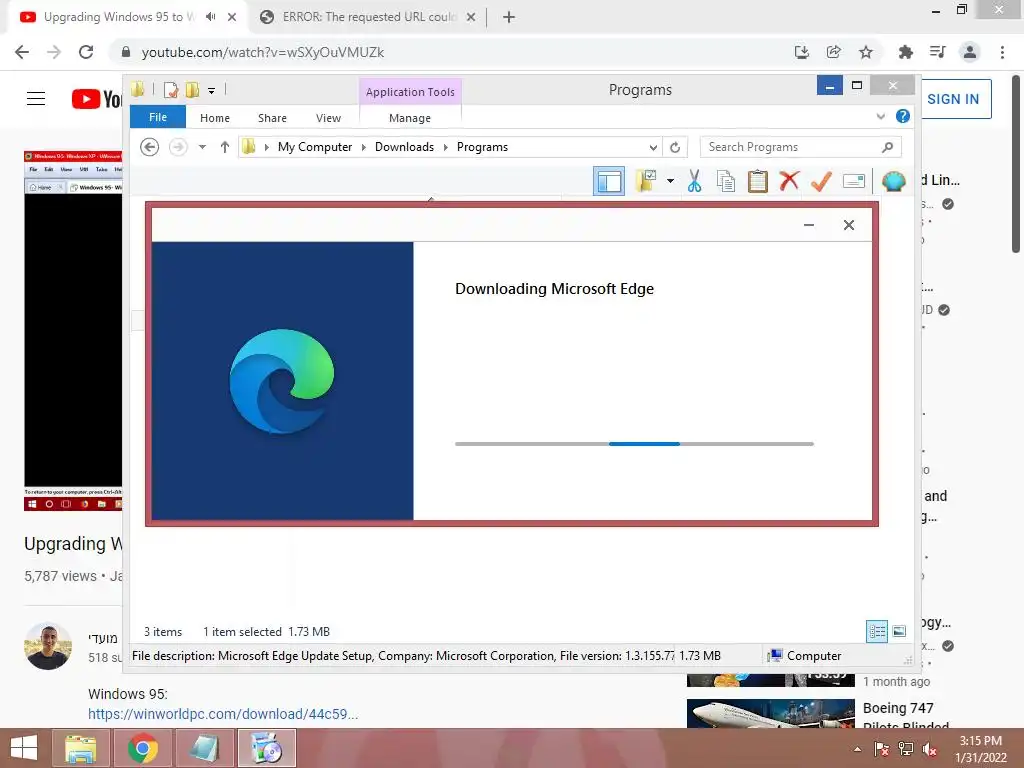The height and width of the screenshot is (768, 1024).
Task: Mute the YouTube tab via speaker icon
Action: tap(210, 17)
